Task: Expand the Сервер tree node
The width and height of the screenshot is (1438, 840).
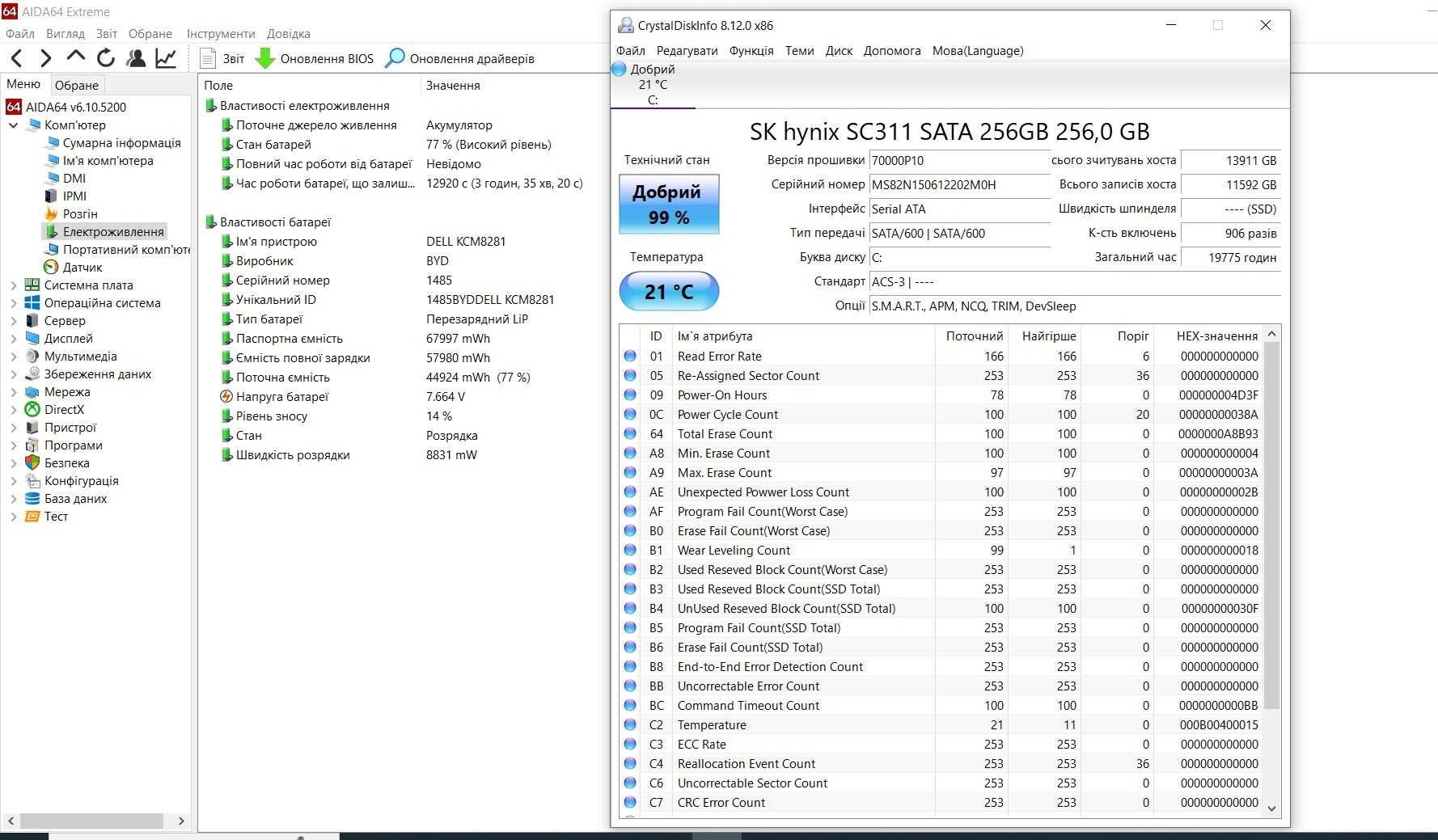Action: coord(13,321)
